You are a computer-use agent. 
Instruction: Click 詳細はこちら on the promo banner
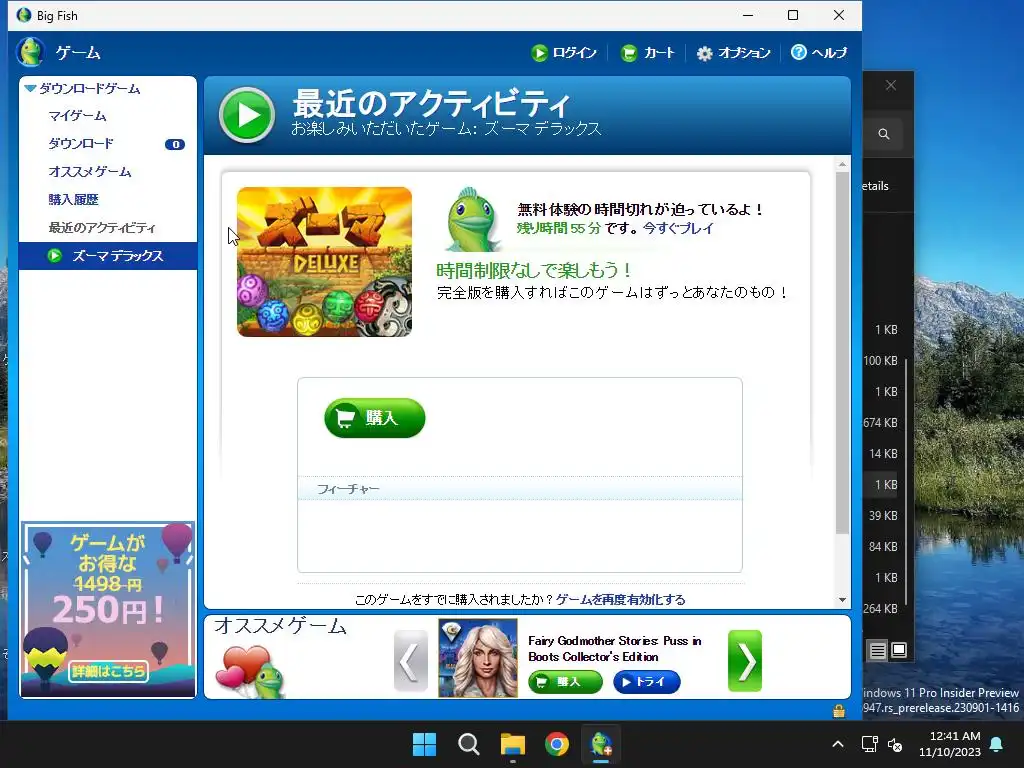(x=108, y=671)
